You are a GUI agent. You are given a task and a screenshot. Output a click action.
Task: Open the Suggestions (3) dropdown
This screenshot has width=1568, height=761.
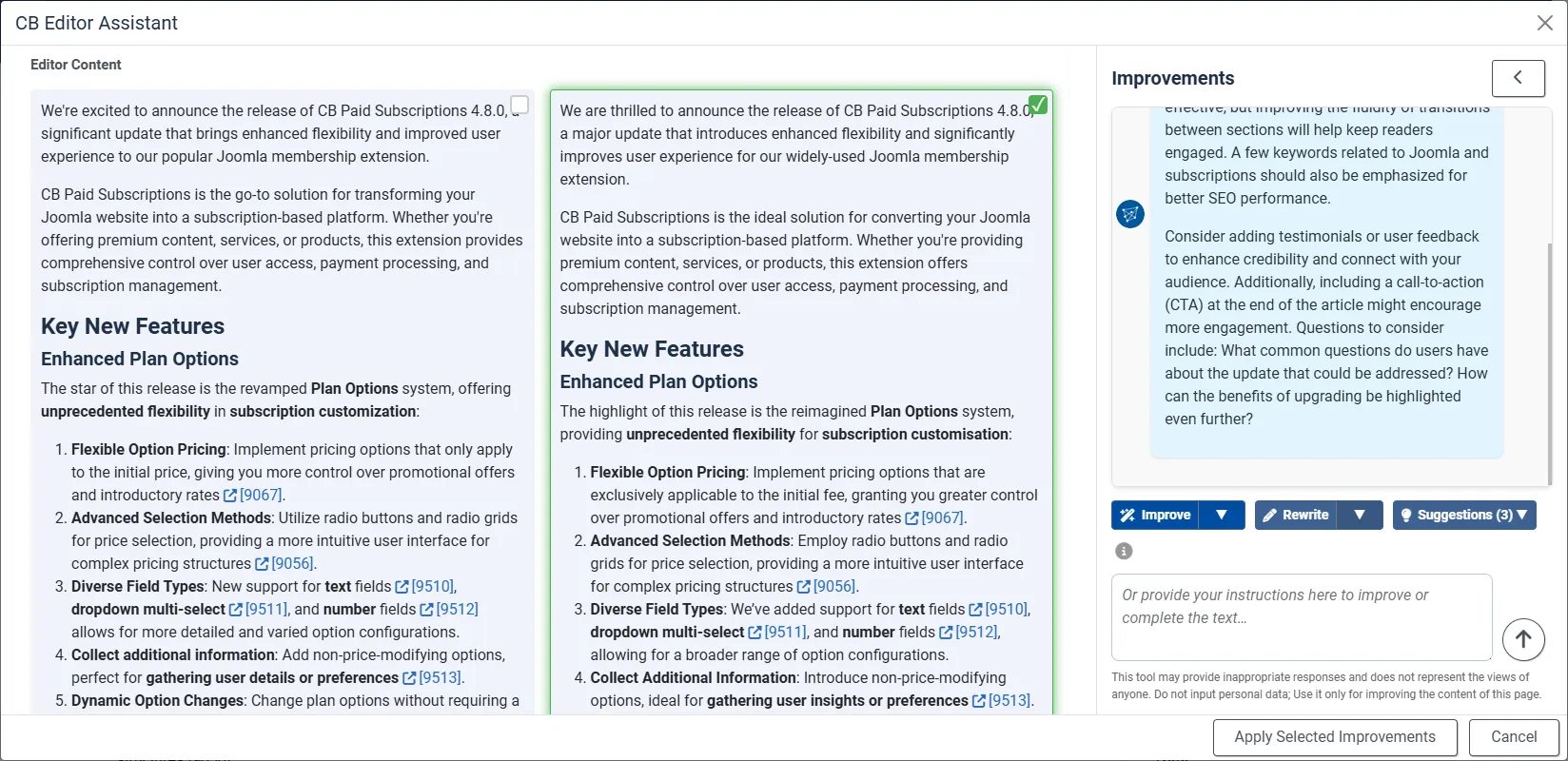tap(1464, 515)
